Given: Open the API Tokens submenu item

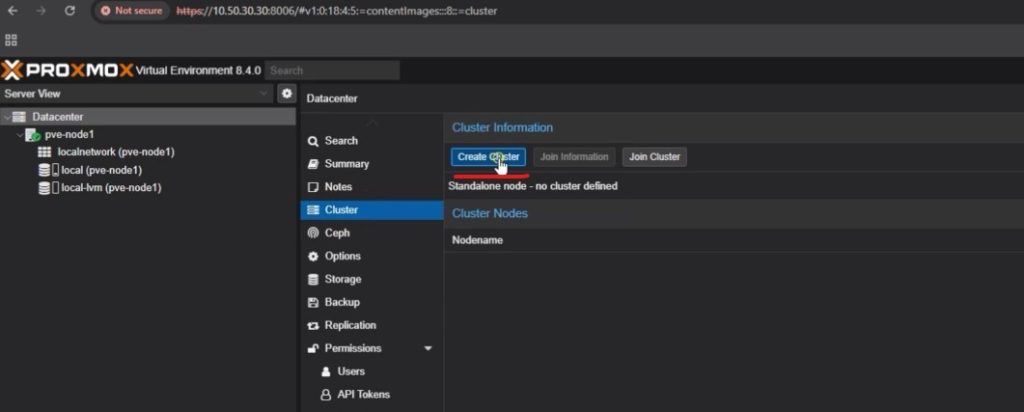Looking at the screenshot, I should coord(372,394).
